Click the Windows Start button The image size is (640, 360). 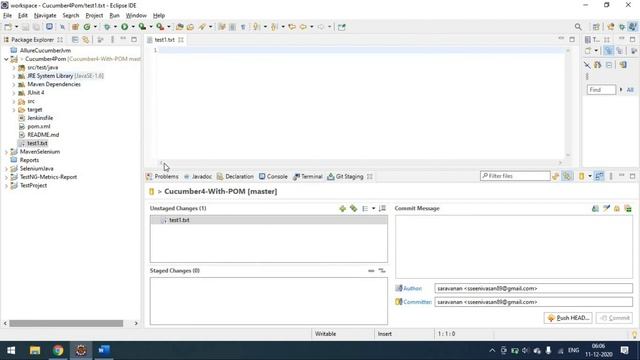(11, 350)
